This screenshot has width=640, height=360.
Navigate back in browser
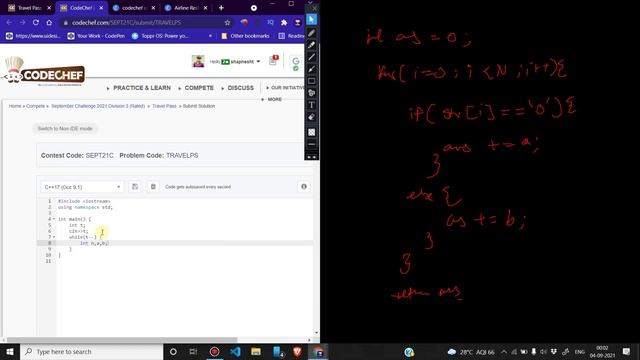tap(9, 22)
